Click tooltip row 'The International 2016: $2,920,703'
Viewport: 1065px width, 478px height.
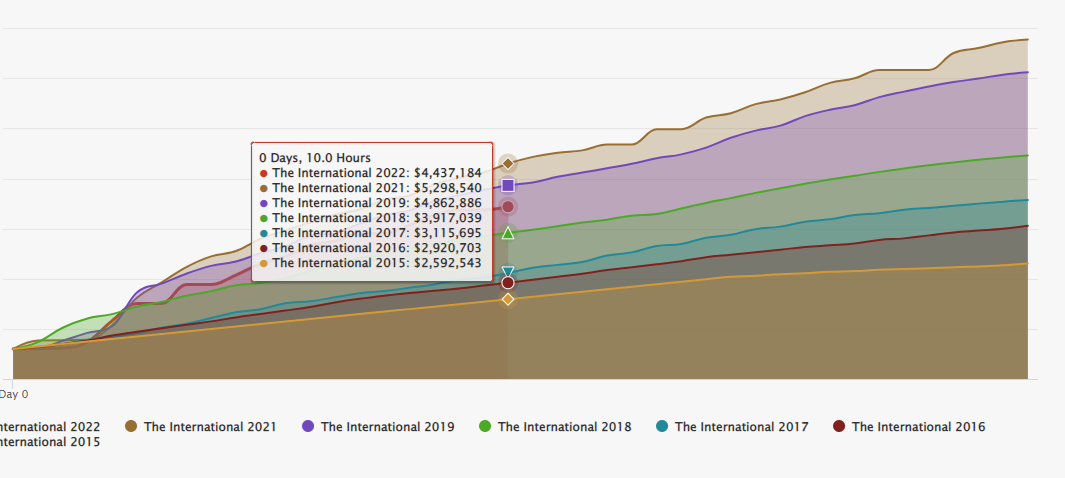tap(371, 247)
